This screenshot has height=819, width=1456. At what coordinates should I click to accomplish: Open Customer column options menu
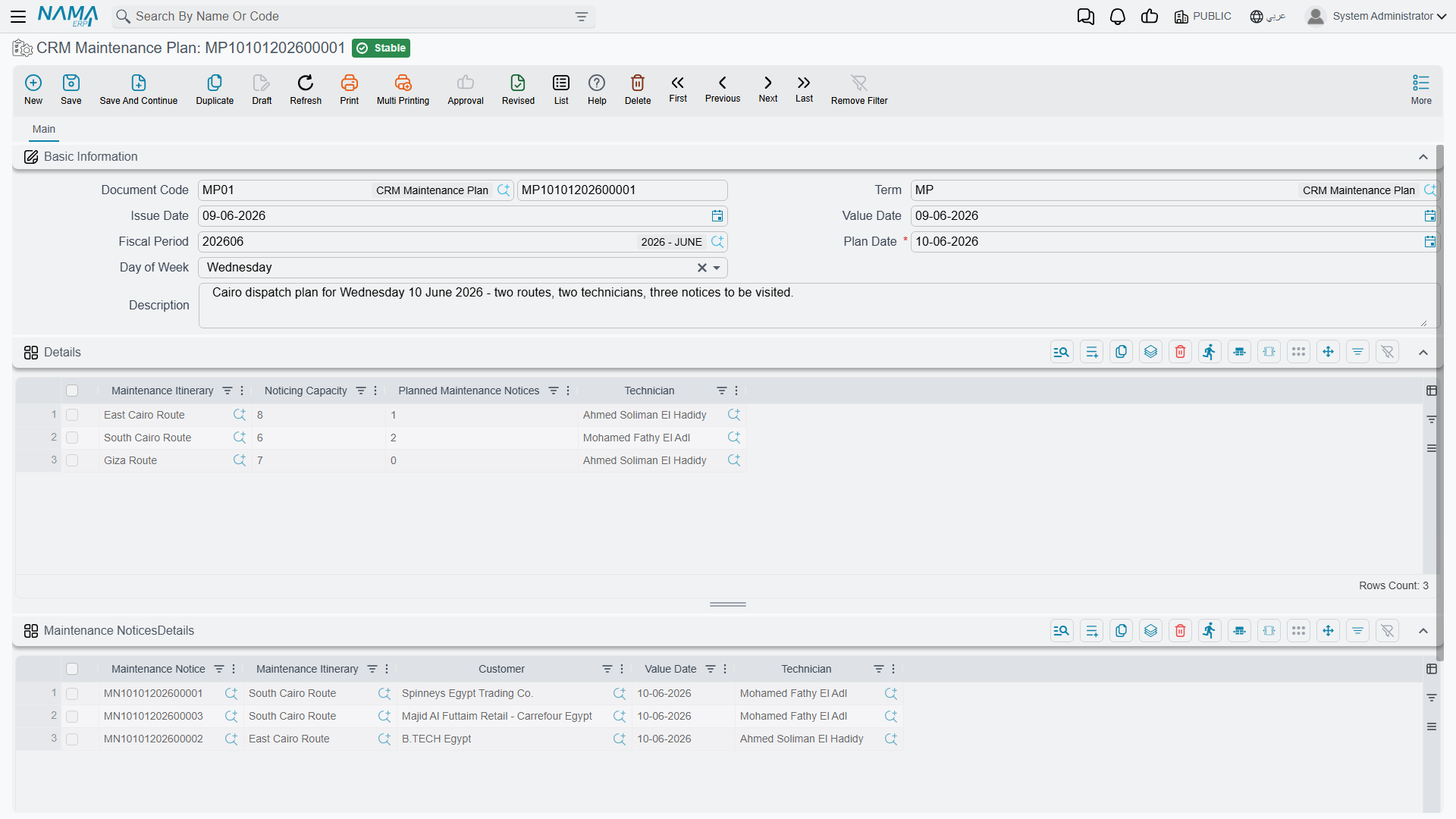[622, 669]
